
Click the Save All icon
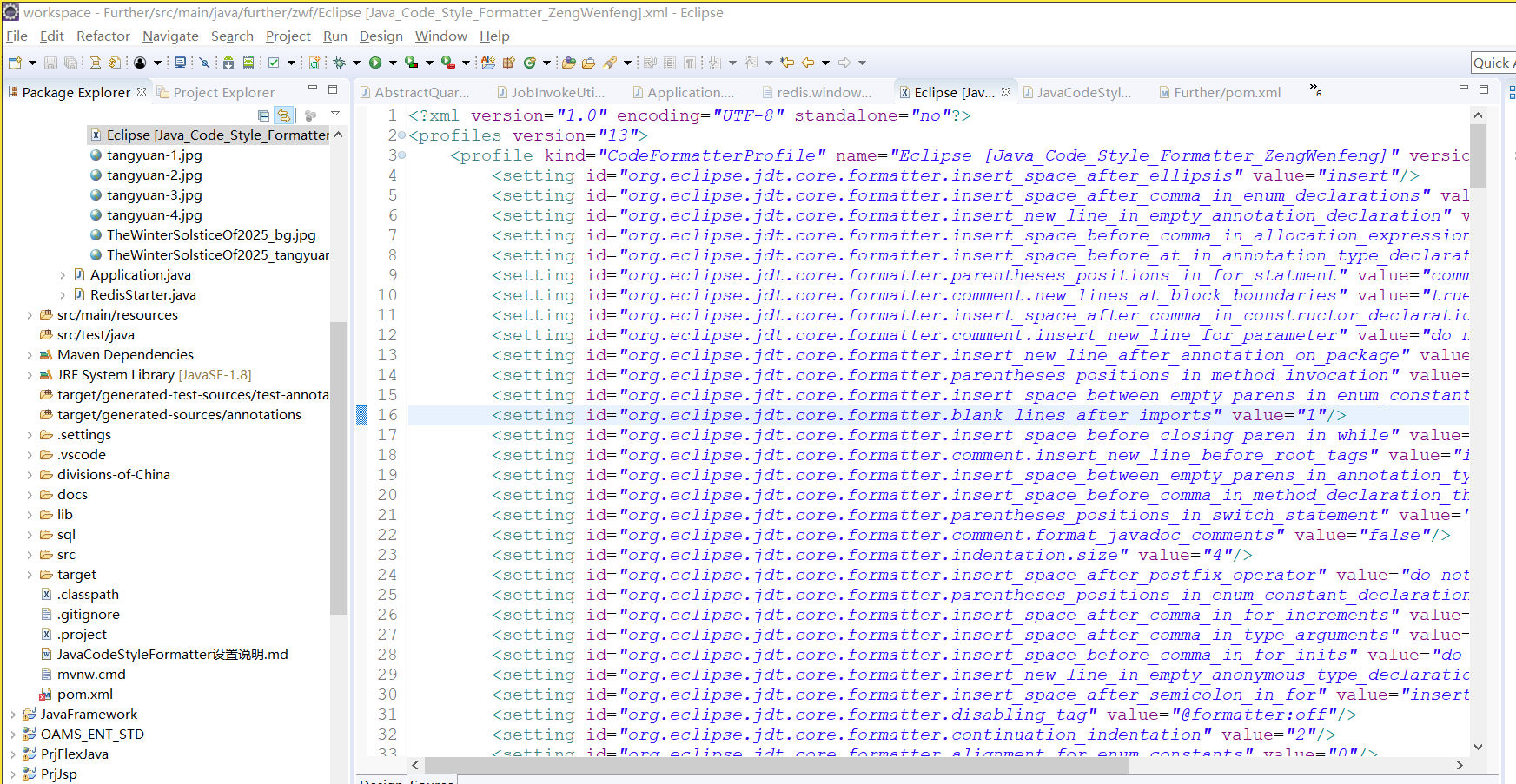click(70, 63)
